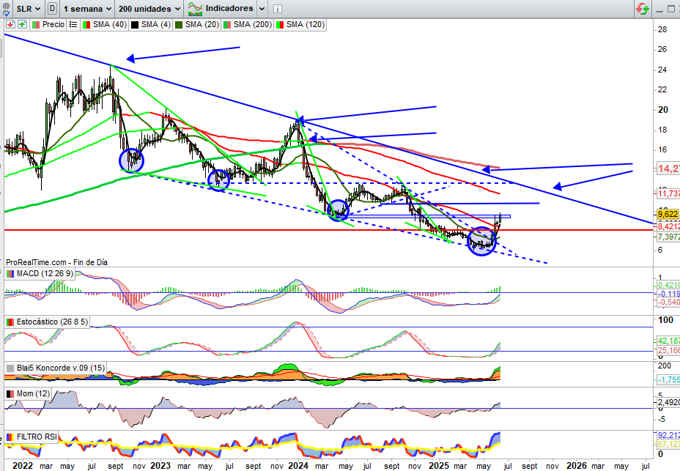
Task: Click the link-group icon left of SLR
Action: coord(6,8)
